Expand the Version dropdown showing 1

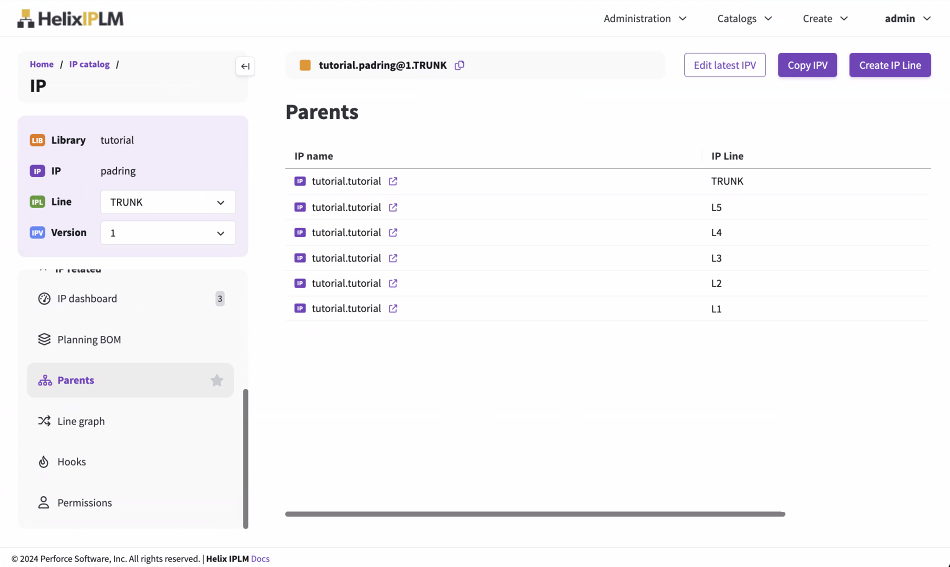click(168, 233)
